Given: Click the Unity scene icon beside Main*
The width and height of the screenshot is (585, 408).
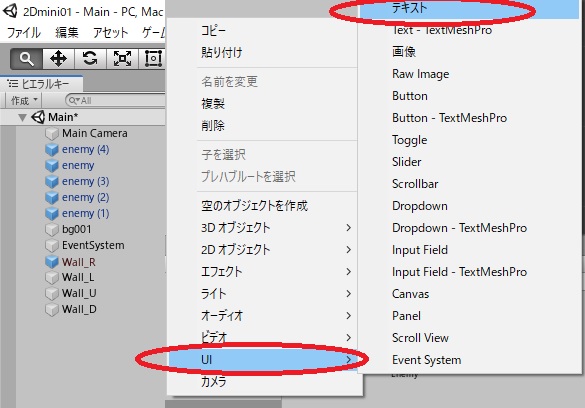Looking at the screenshot, I should tap(38, 117).
